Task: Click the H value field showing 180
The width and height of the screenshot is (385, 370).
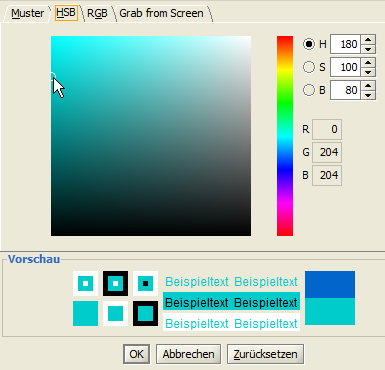Action: point(345,44)
